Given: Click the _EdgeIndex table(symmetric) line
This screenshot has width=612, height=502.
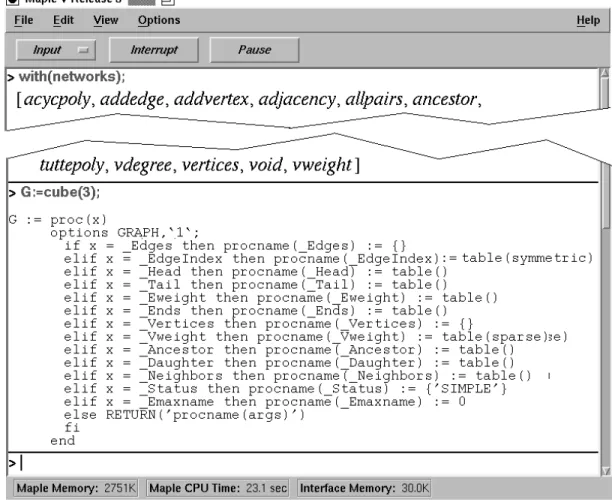Looking at the screenshot, I should (x=329, y=259).
